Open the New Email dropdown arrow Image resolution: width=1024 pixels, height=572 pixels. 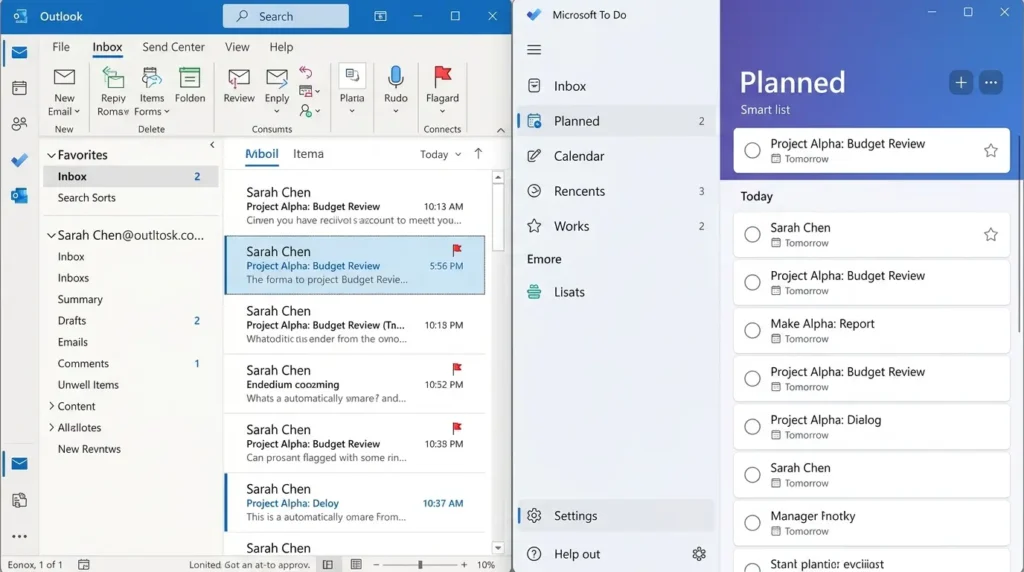pos(77,112)
